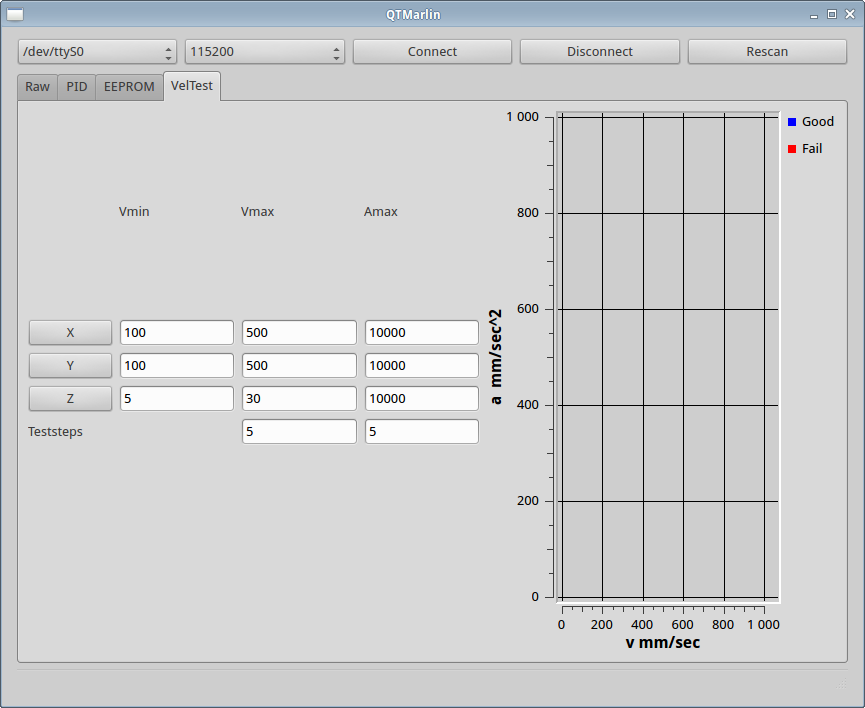The image size is (865, 708).
Task: Run the Y axis test button
Action: click(x=70, y=366)
